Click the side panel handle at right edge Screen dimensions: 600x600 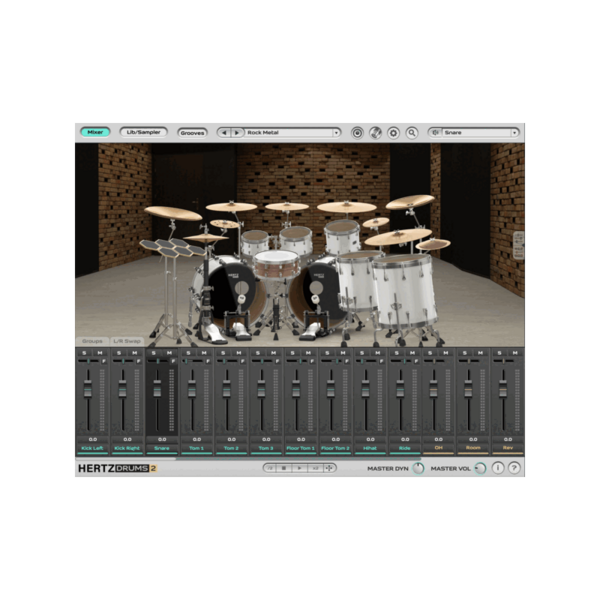coord(518,245)
